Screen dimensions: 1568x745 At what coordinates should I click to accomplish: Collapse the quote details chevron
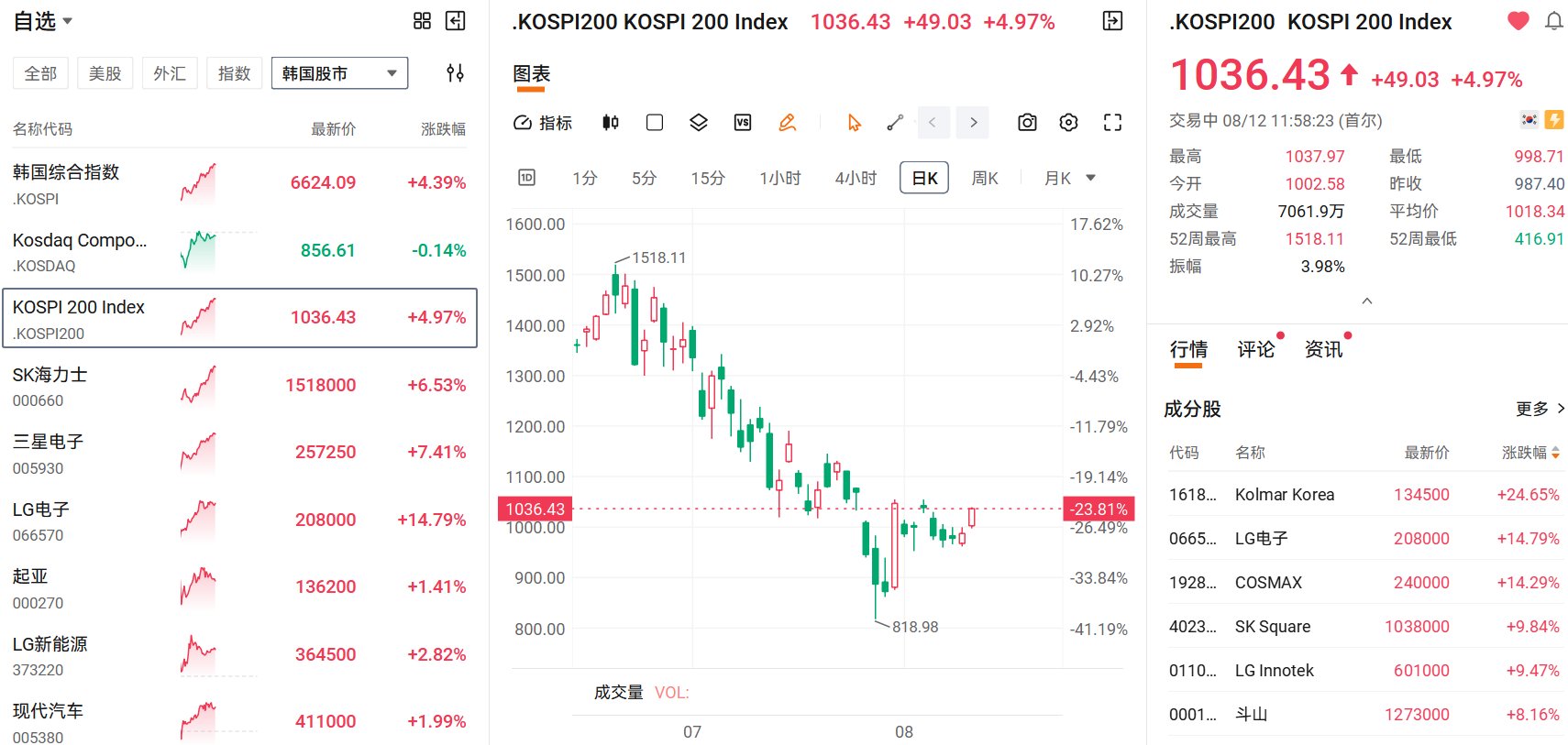(1367, 301)
